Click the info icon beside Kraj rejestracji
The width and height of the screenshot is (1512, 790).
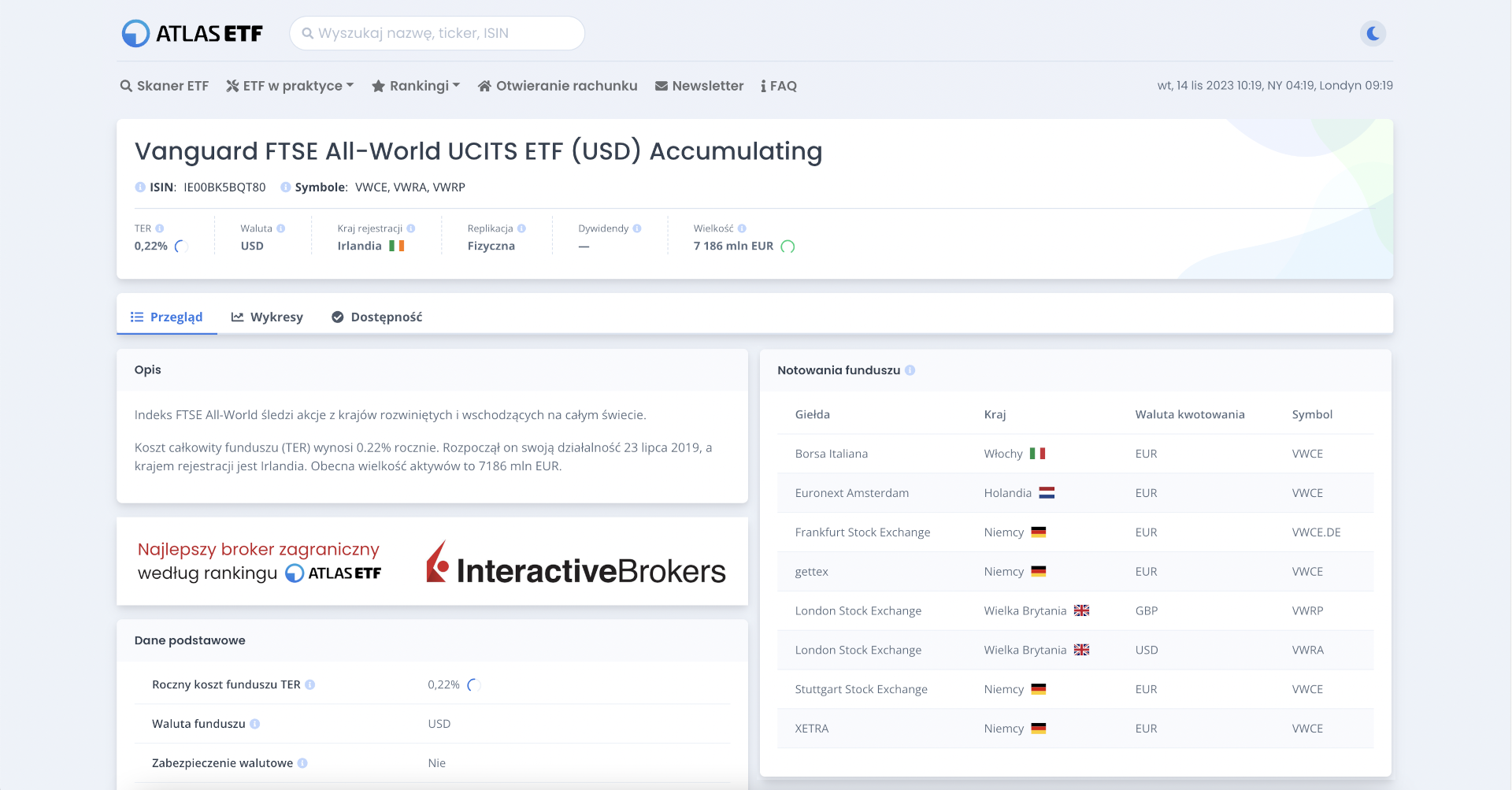tap(411, 228)
